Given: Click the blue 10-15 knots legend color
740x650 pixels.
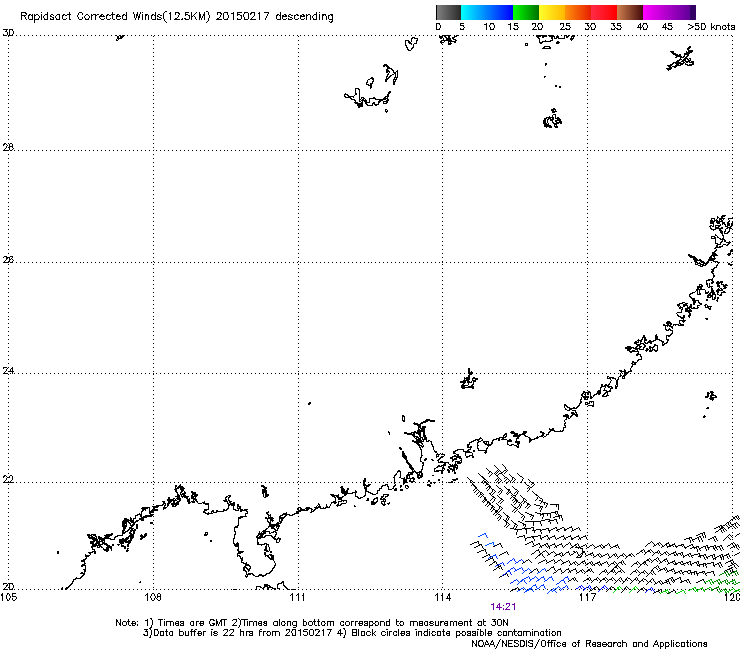Looking at the screenshot, I should point(500,12).
